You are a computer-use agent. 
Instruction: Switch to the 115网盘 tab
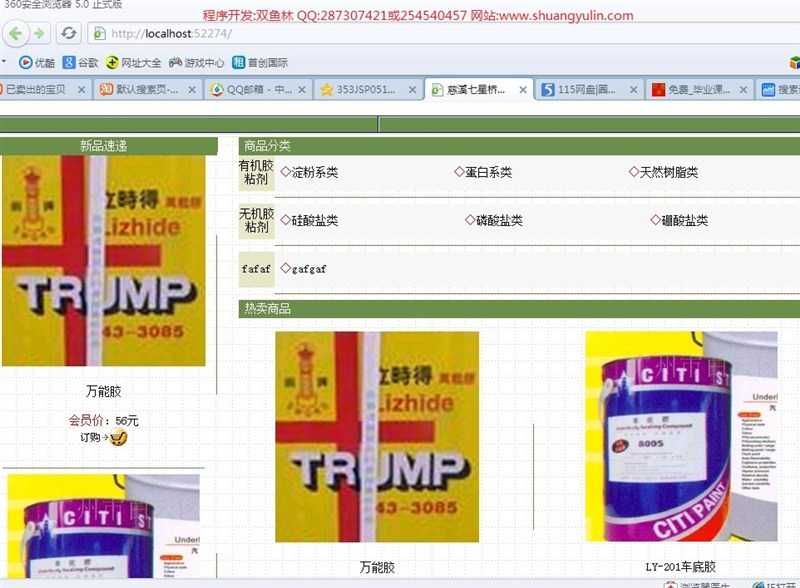pos(588,89)
